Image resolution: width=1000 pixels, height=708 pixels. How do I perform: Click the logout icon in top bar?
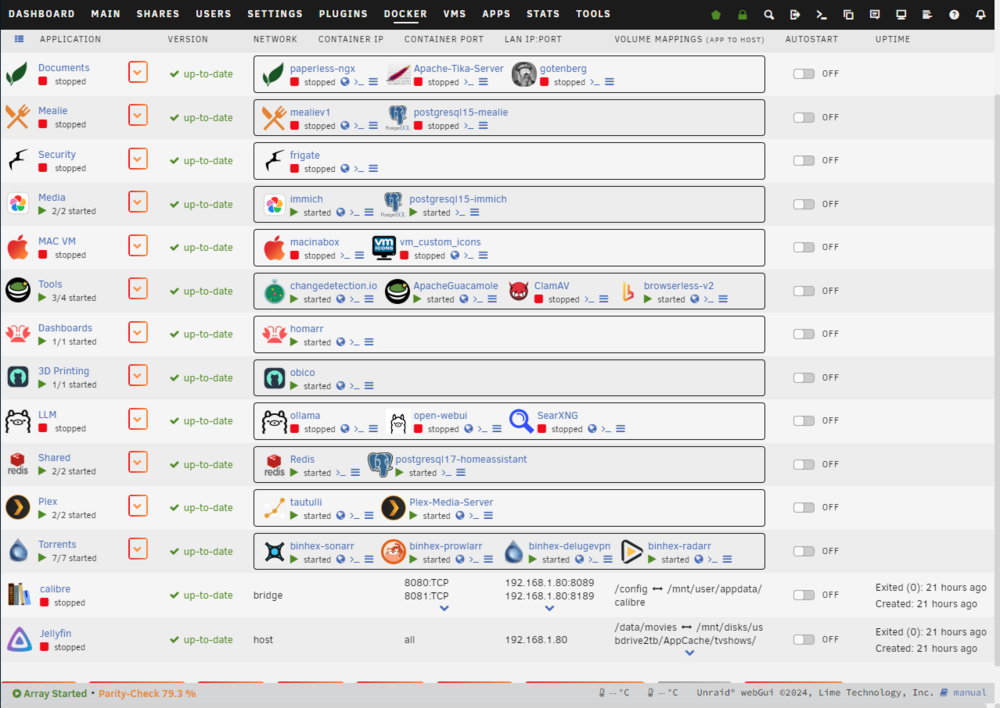coord(795,14)
